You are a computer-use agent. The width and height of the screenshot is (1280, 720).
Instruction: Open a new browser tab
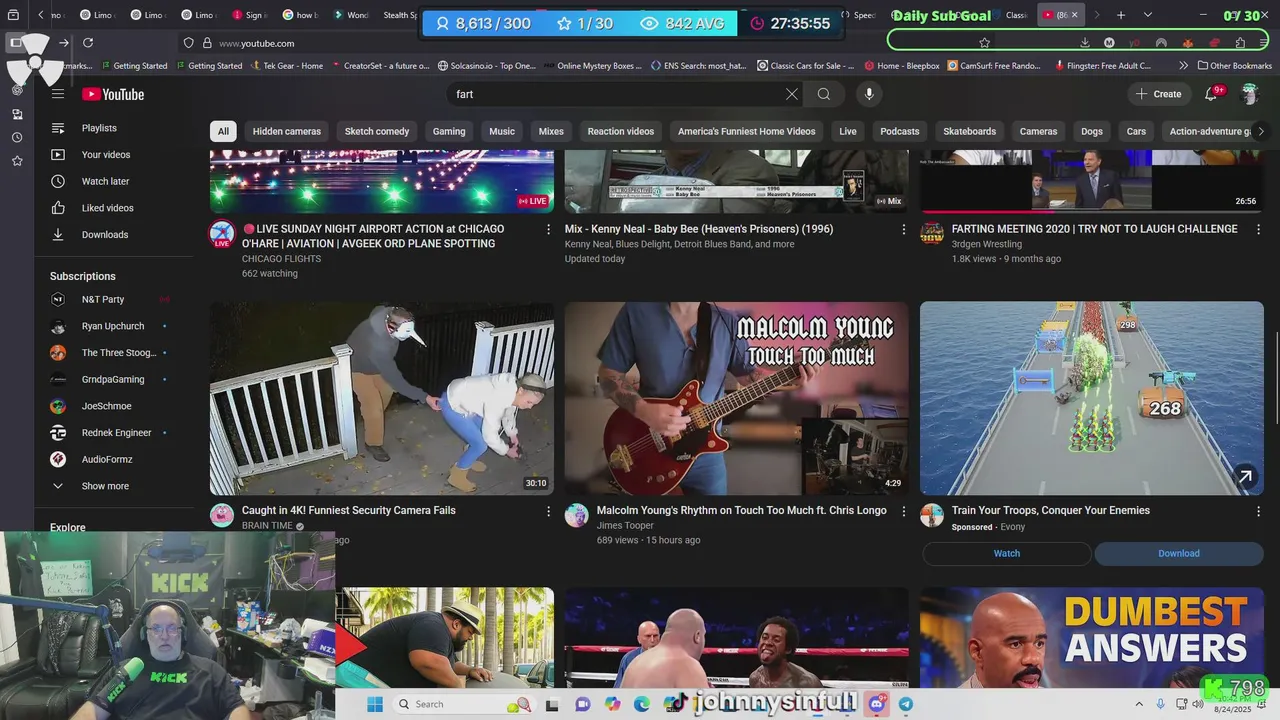[1121, 15]
